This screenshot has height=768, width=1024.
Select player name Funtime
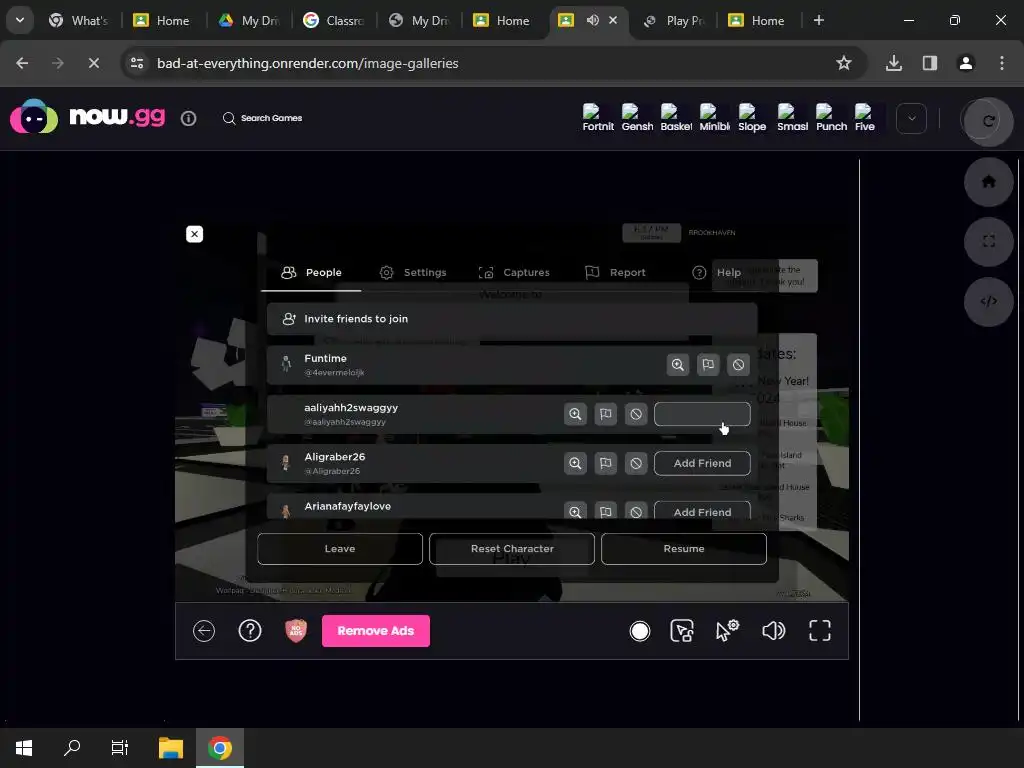(325, 359)
